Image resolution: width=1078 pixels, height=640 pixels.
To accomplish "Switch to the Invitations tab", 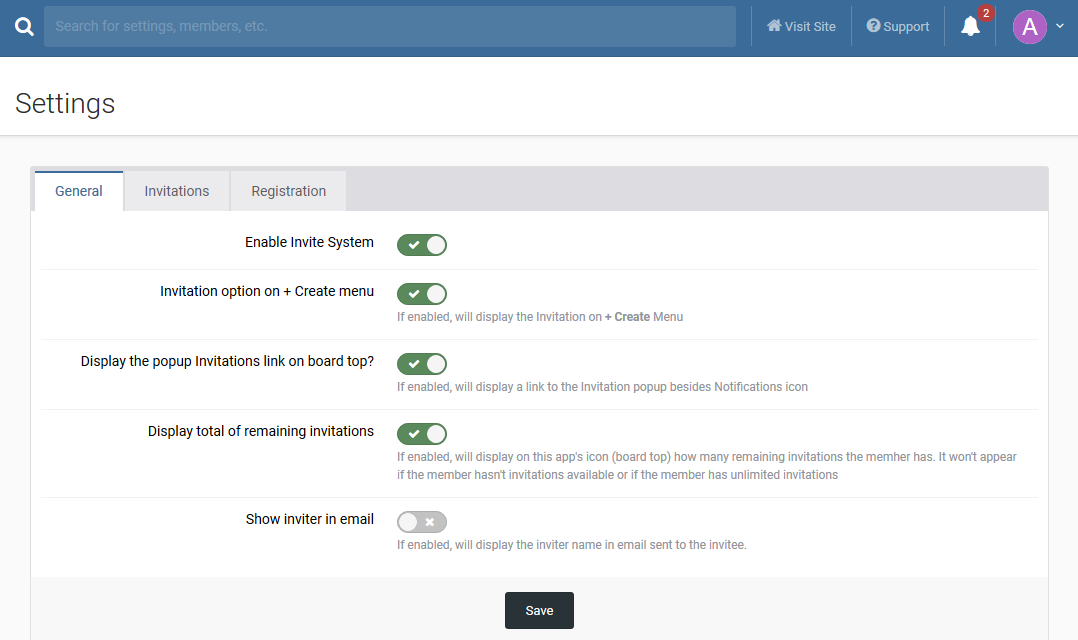I will click(177, 191).
